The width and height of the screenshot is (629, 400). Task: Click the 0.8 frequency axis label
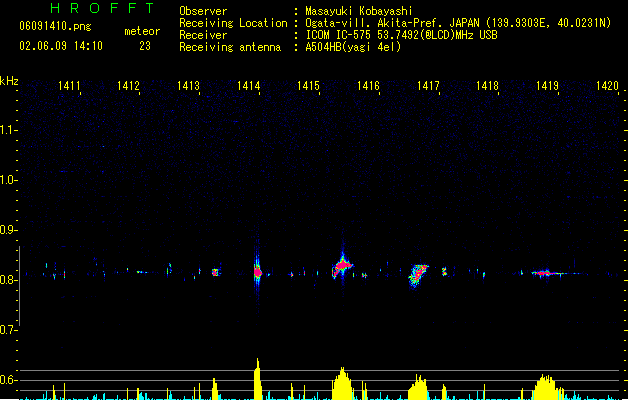(8, 280)
